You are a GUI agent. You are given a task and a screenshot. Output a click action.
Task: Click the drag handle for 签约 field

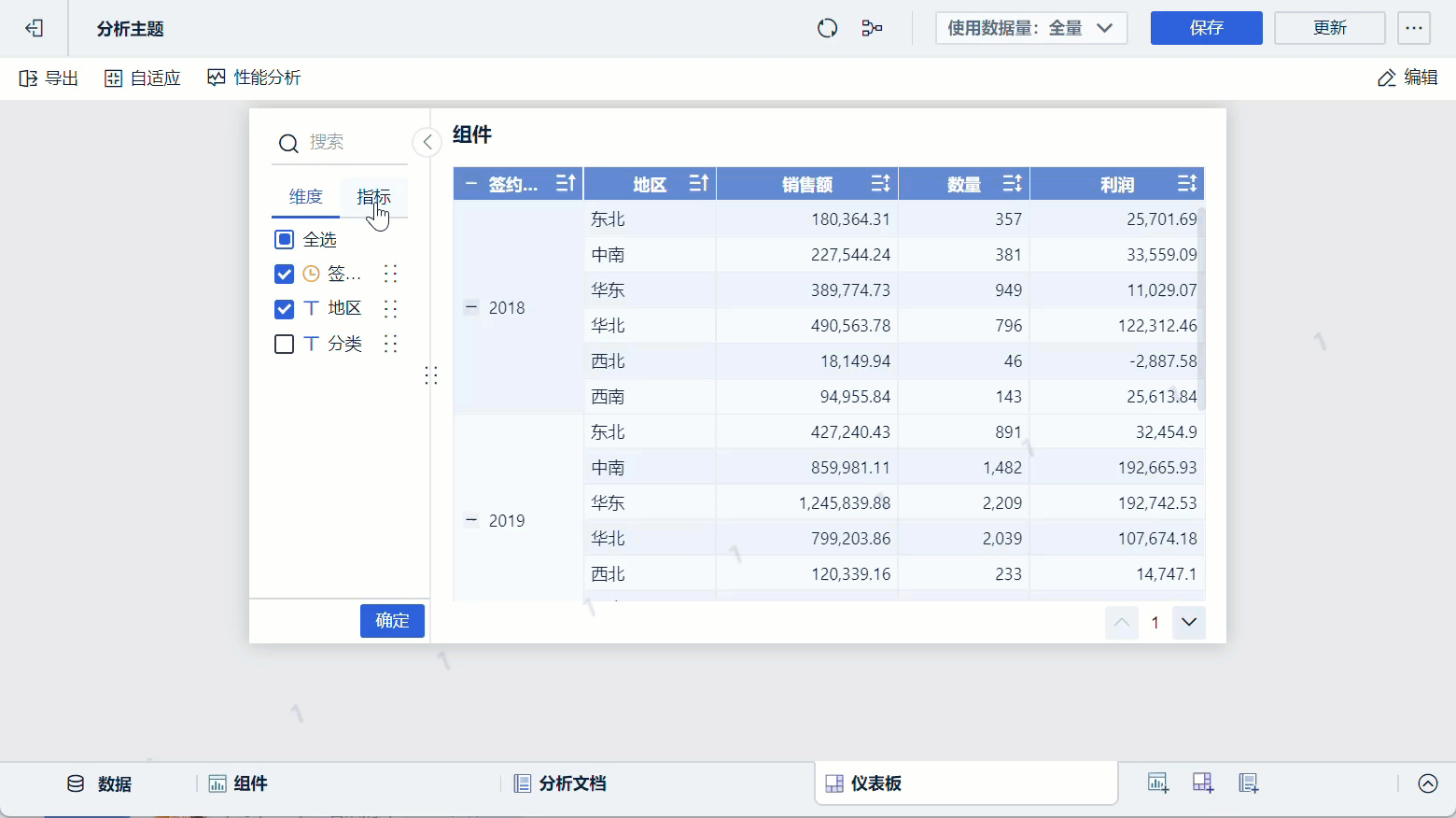[390, 274]
